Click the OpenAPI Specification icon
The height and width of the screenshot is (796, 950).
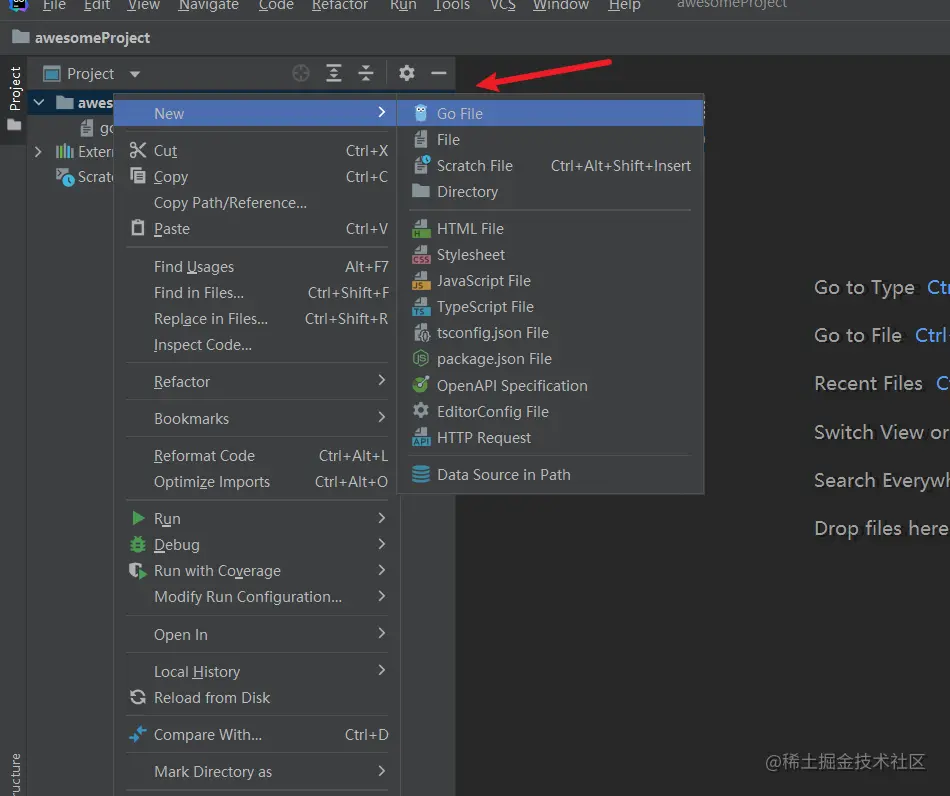coord(420,385)
